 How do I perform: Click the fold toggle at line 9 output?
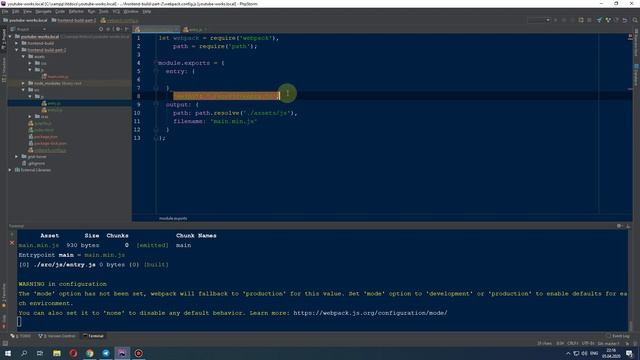pos(156,104)
